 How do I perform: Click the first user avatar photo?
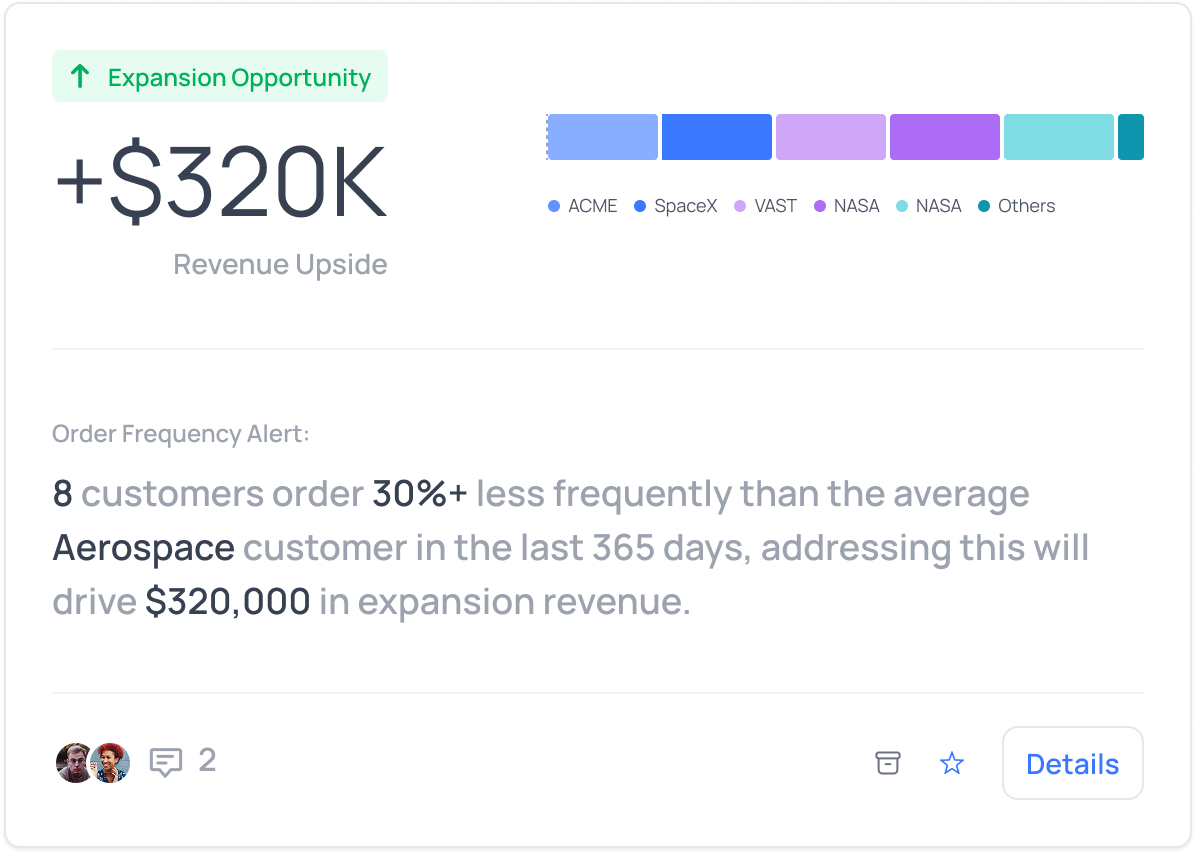[73, 763]
